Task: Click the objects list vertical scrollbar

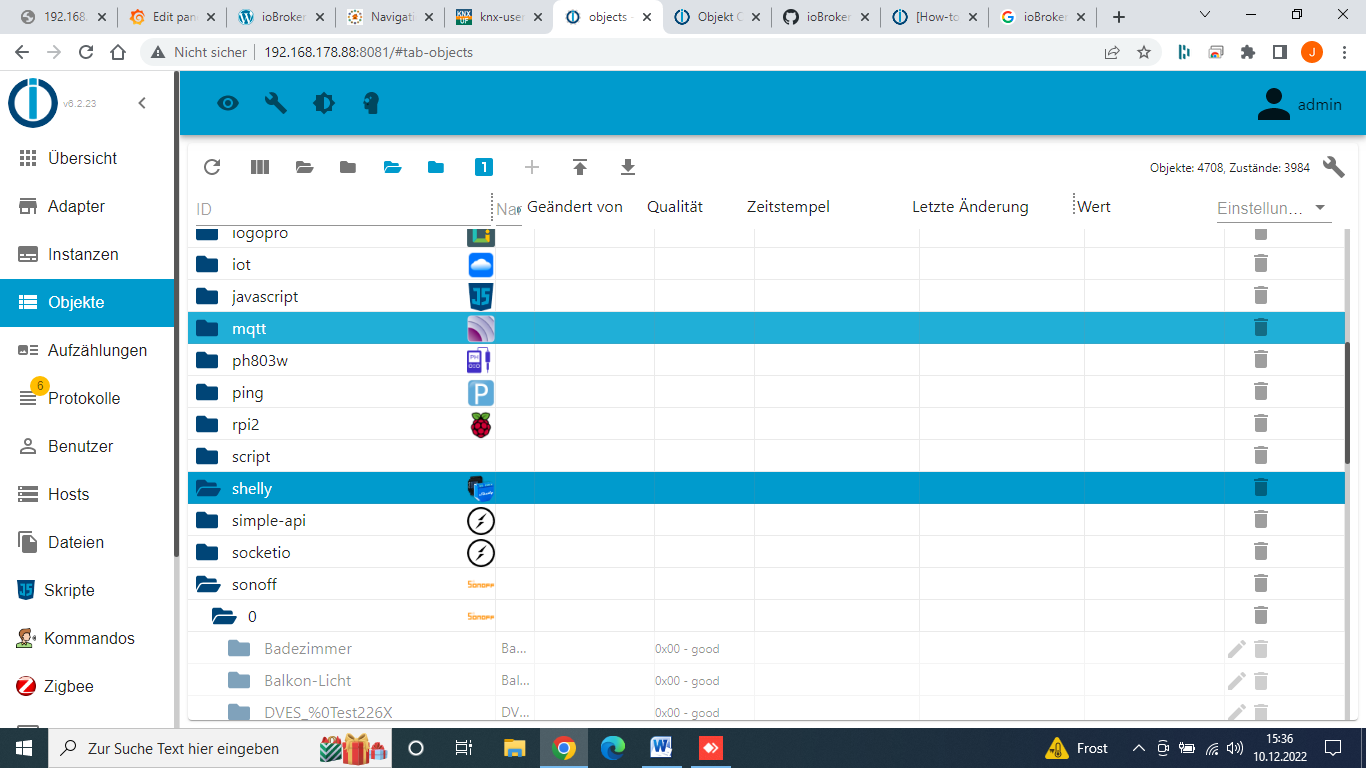Action: 1348,403
